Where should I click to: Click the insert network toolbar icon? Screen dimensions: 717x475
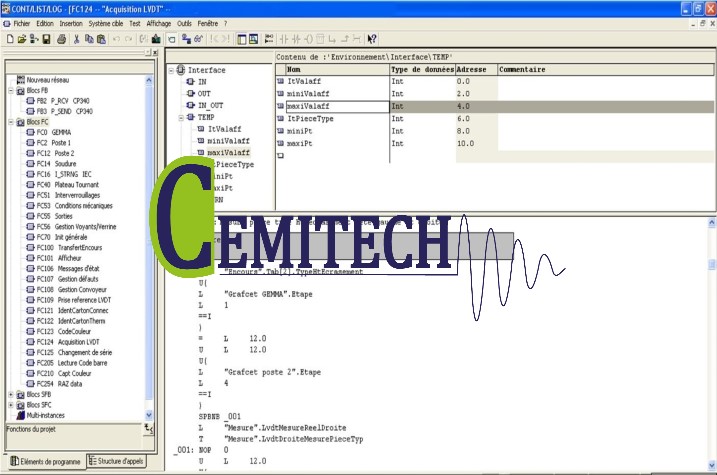(269, 39)
